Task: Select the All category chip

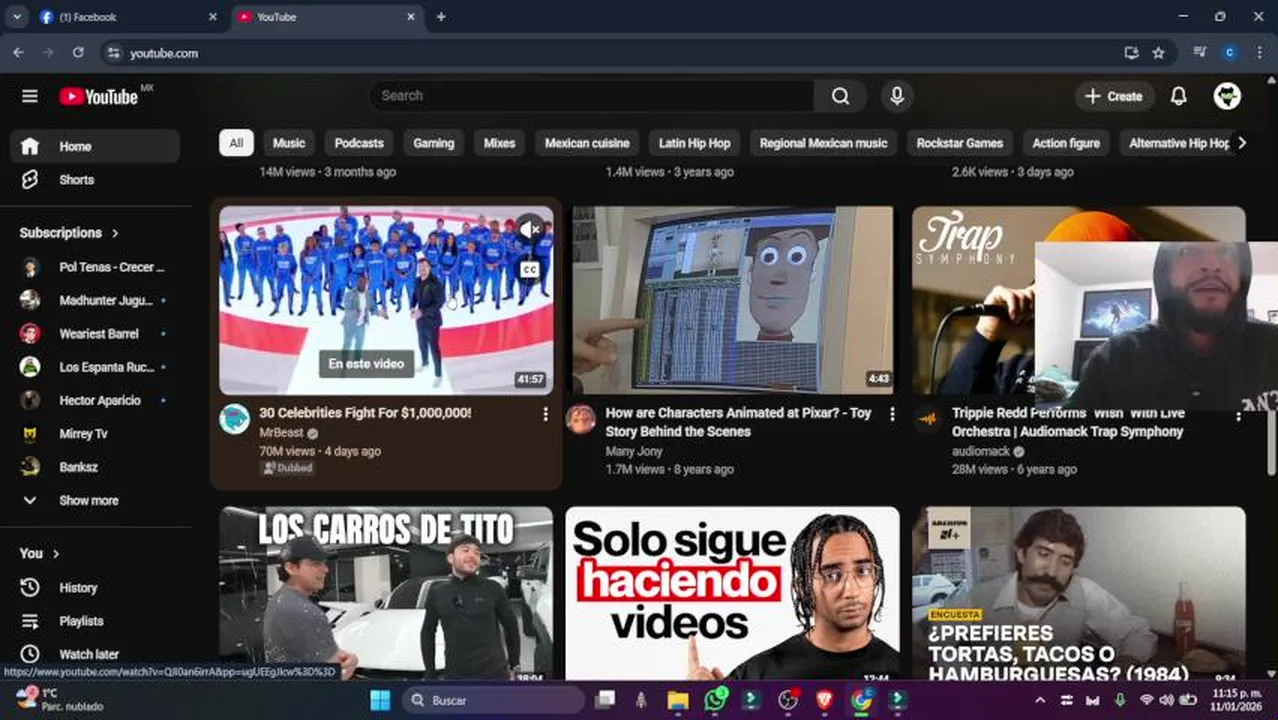Action: point(236,143)
